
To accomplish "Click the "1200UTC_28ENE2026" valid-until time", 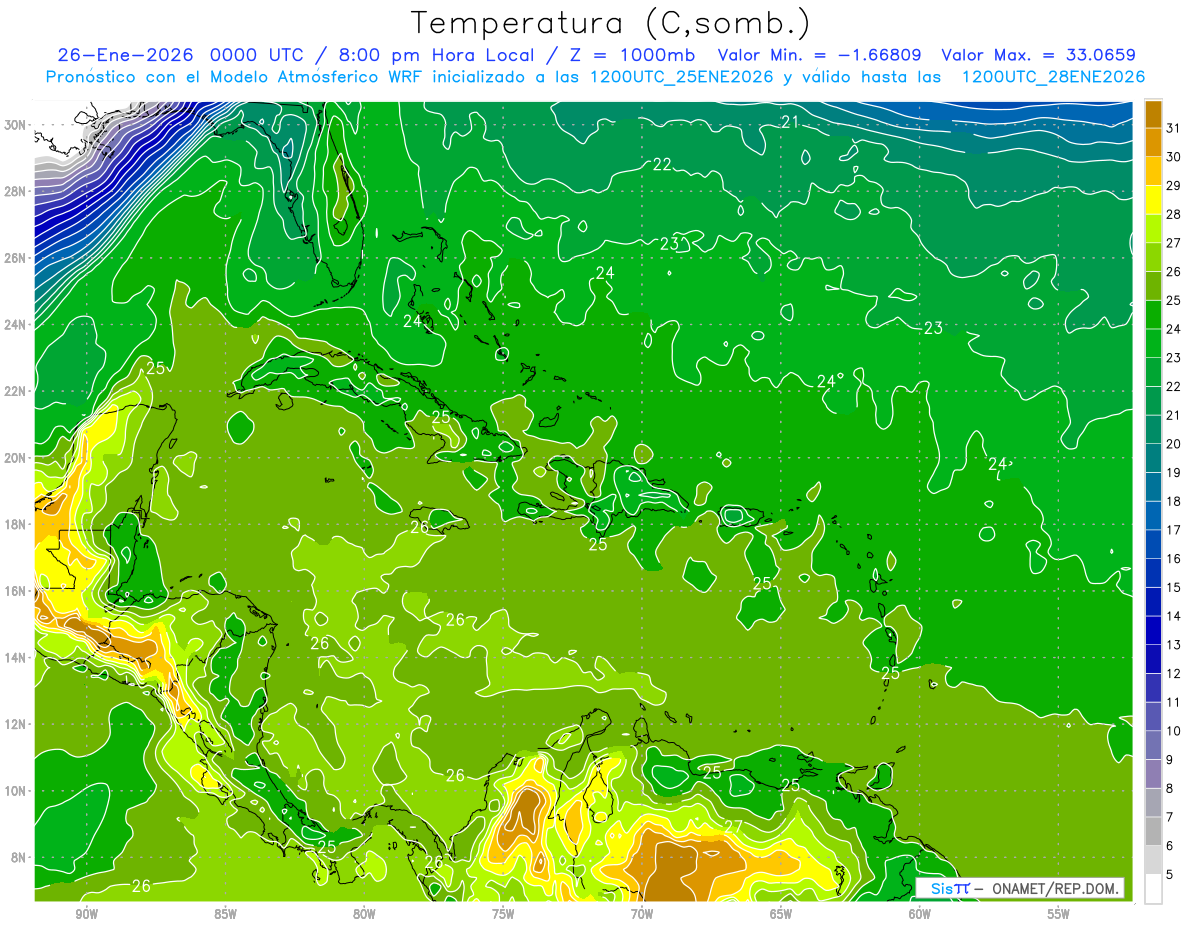I will (1053, 77).
